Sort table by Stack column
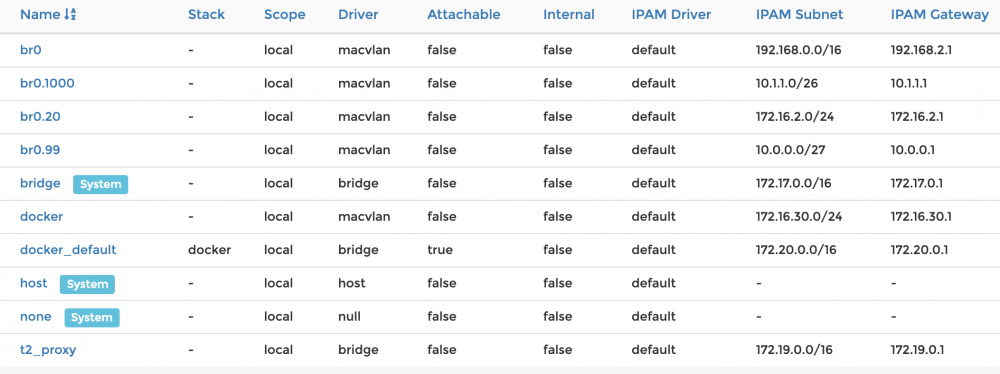The image size is (1000, 374). click(207, 15)
